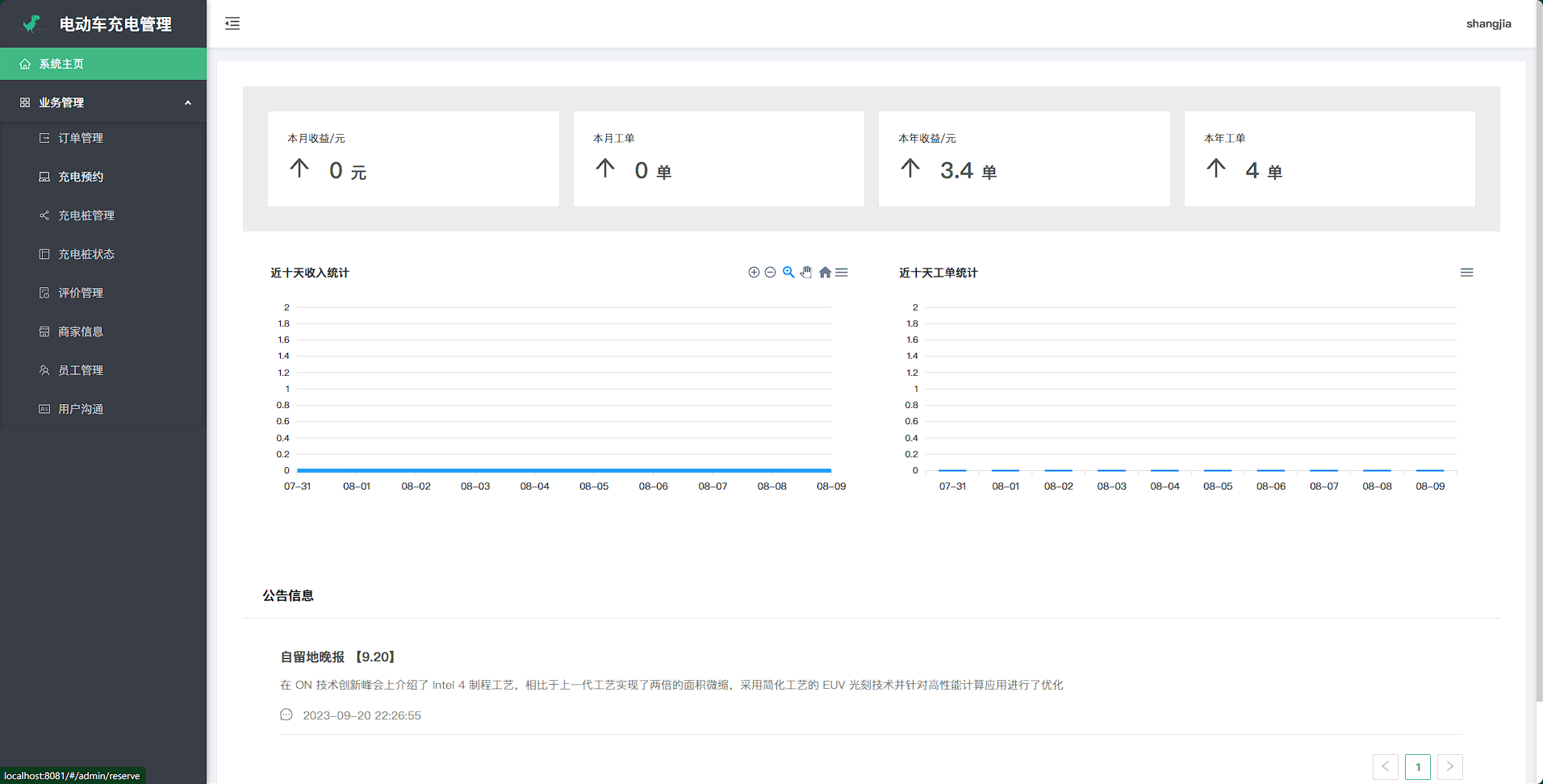The width and height of the screenshot is (1543, 784).
Task: Collapse the sidebar with the hamburger icon
Action: pyautogui.click(x=232, y=23)
